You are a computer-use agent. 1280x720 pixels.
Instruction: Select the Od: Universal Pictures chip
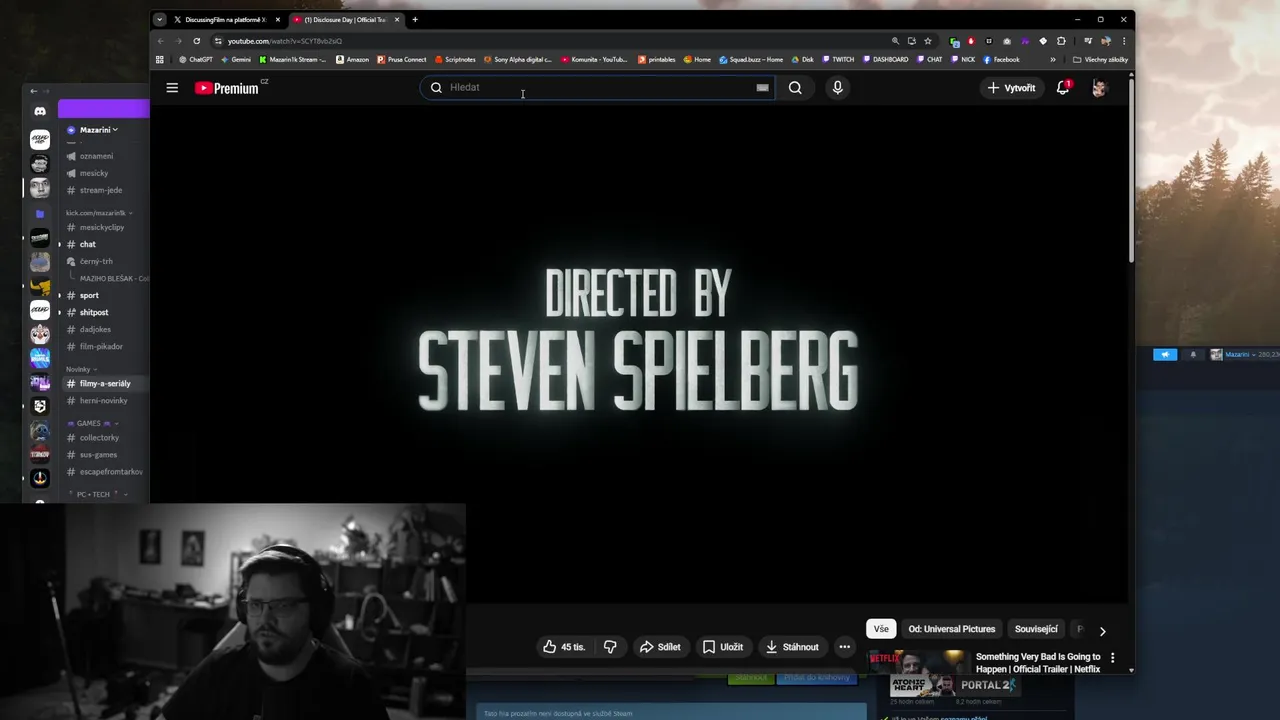[952, 629]
